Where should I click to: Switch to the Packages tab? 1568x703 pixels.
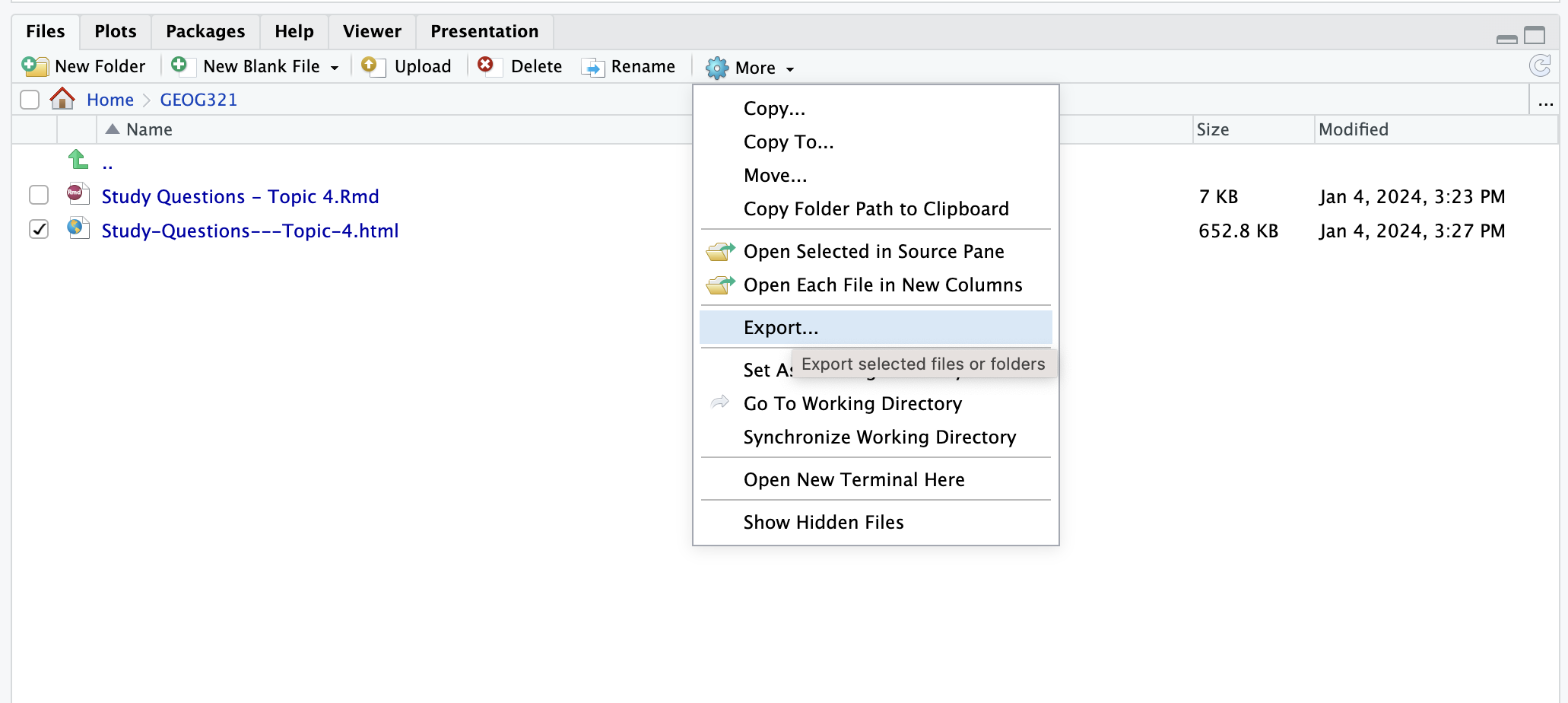205,31
